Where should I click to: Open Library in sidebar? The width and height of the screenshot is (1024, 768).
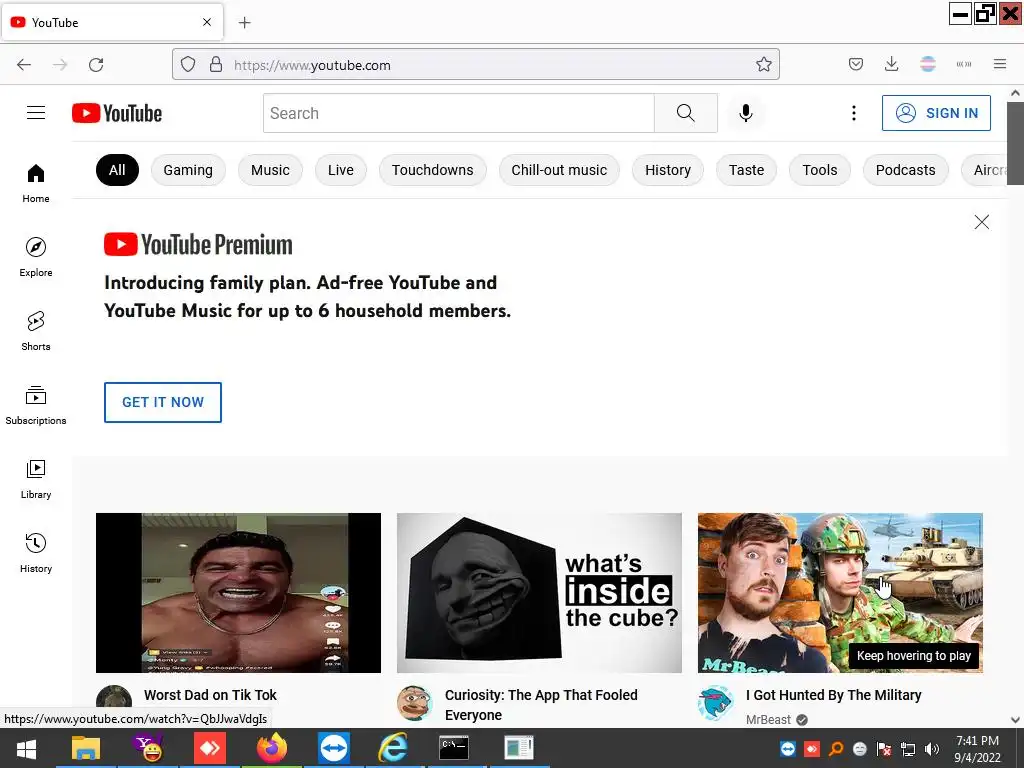(x=36, y=479)
